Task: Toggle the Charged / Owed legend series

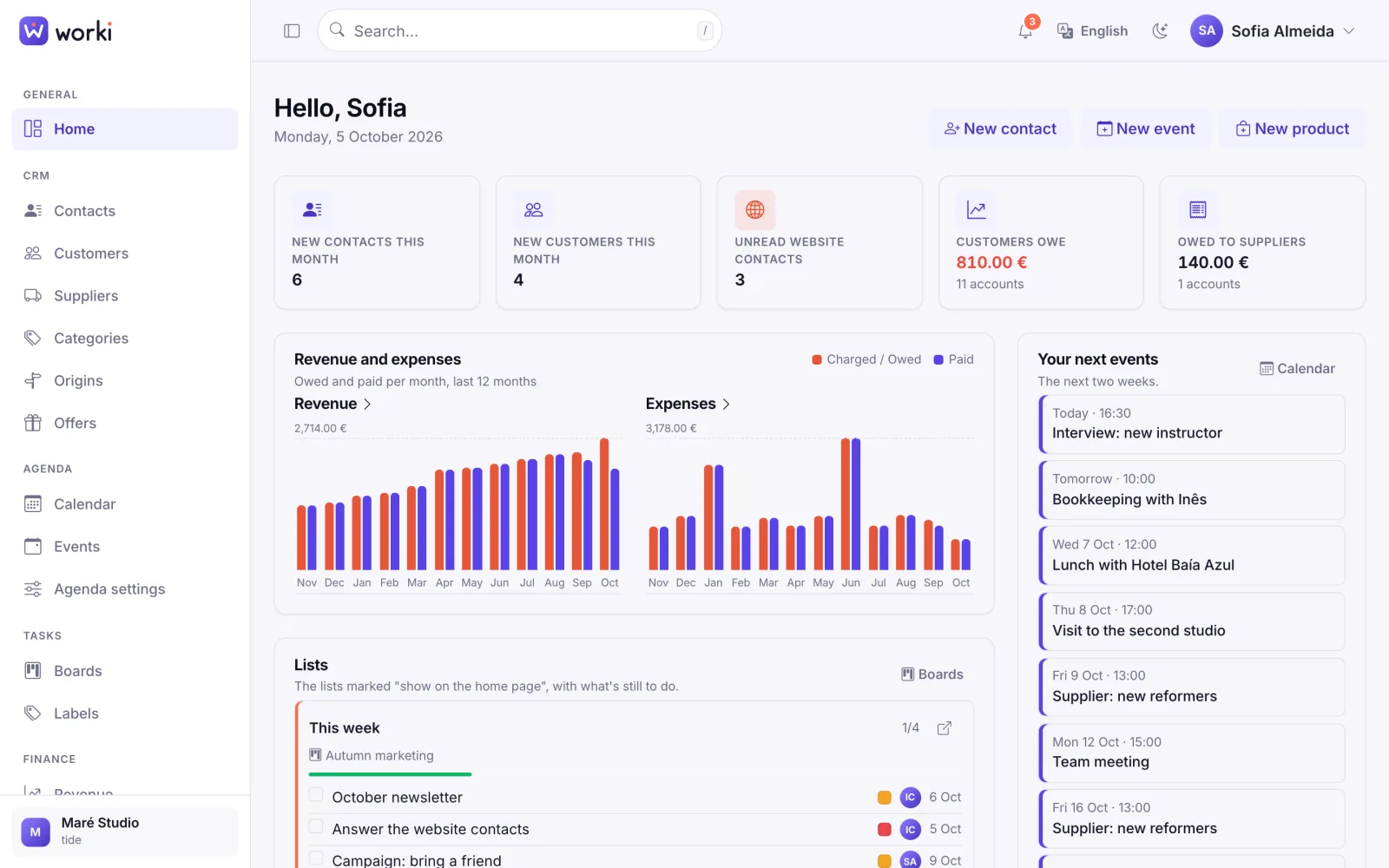Action: [866, 359]
